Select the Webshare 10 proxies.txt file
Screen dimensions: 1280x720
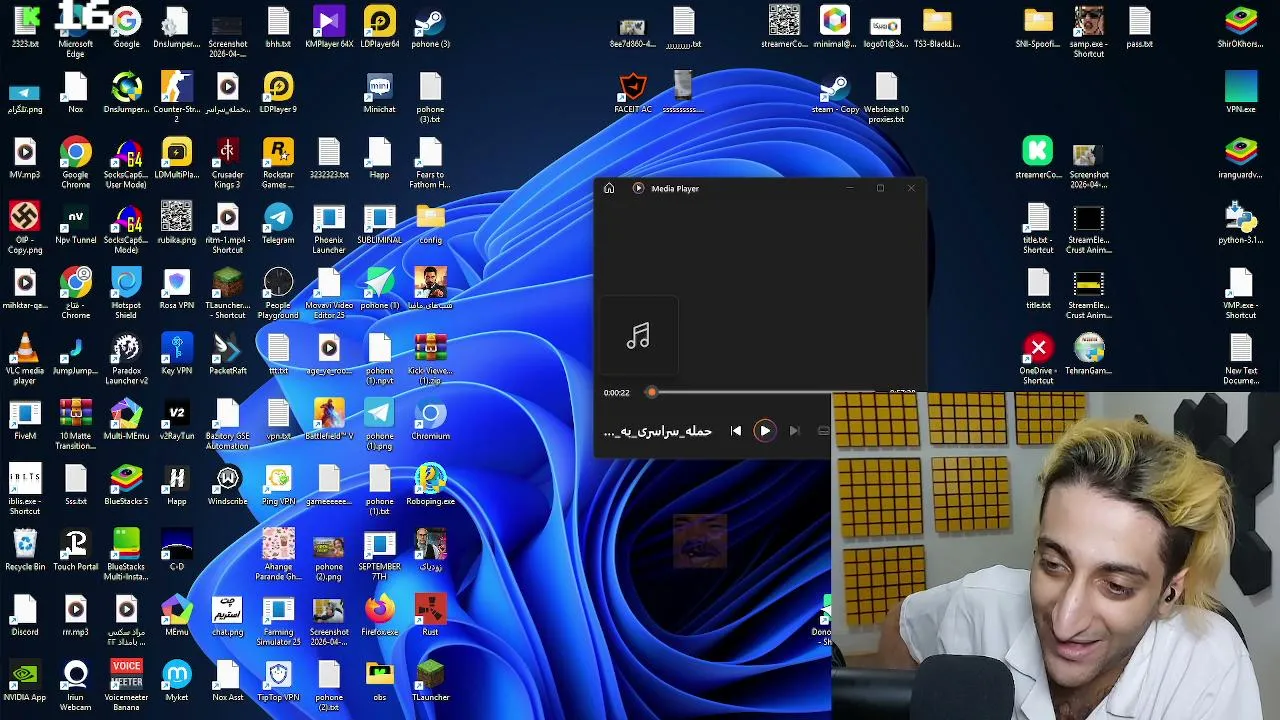[x=886, y=97]
